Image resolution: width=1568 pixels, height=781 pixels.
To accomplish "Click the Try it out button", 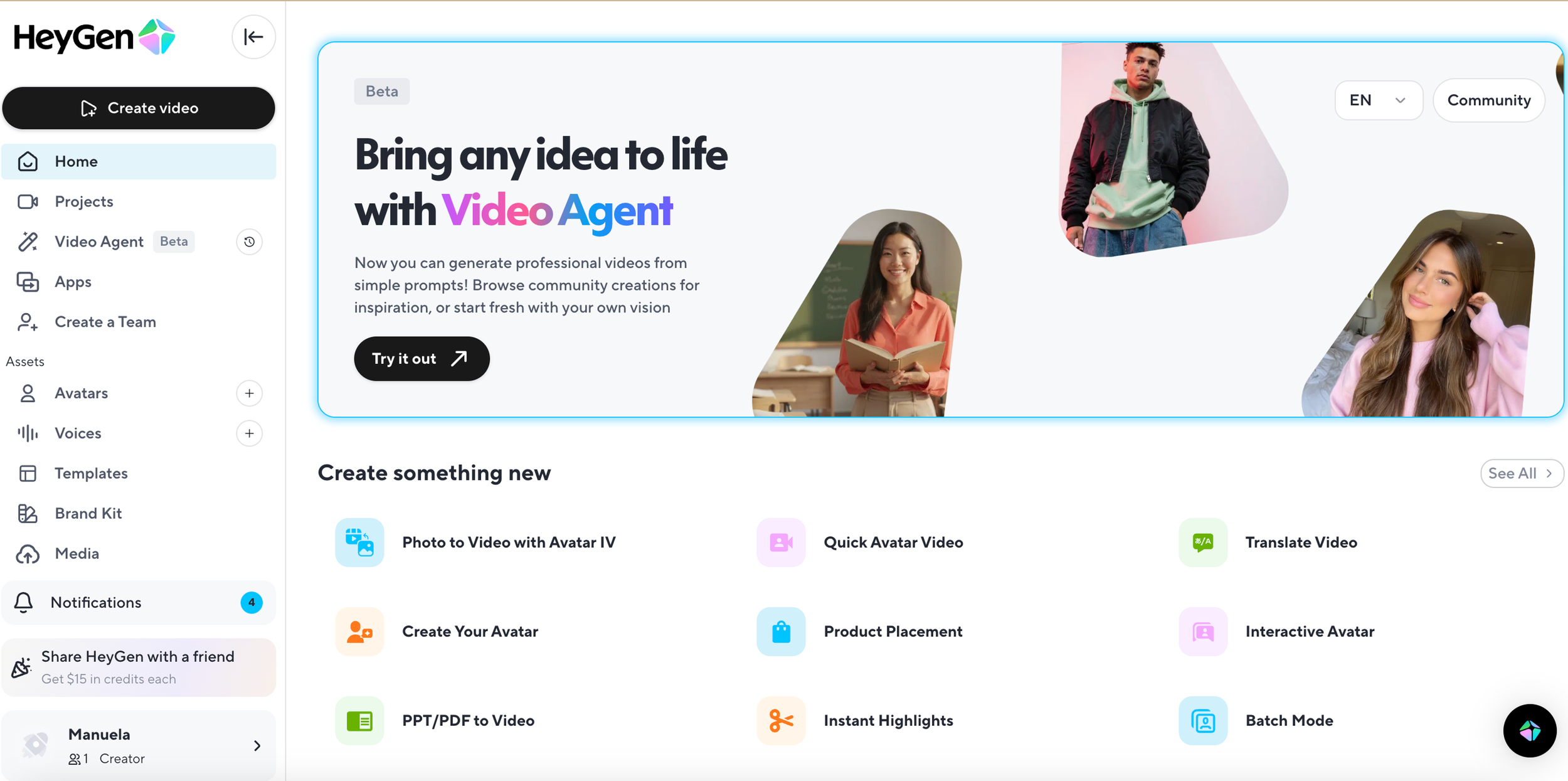I will (x=421, y=359).
